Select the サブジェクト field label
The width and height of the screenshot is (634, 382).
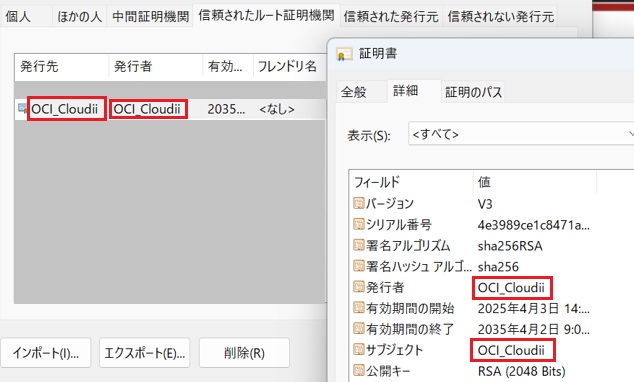click(394, 349)
